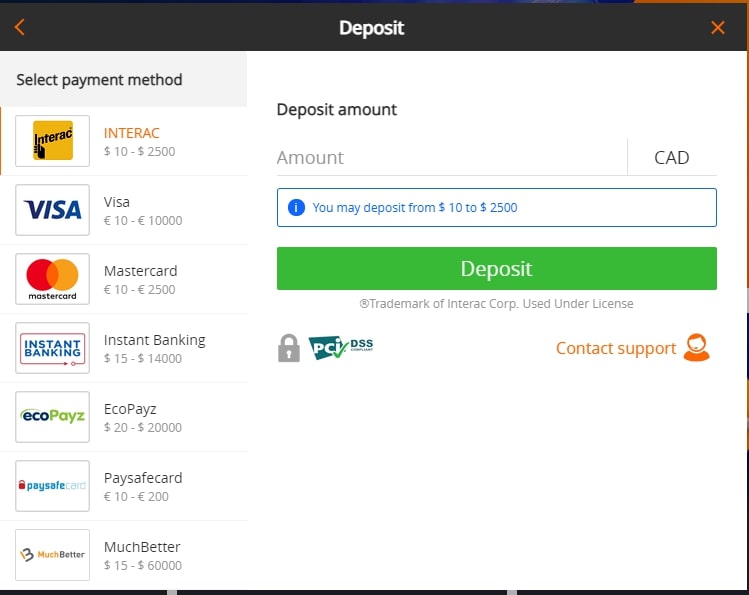Select MuchBetter payment method label

[x=142, y=547]
